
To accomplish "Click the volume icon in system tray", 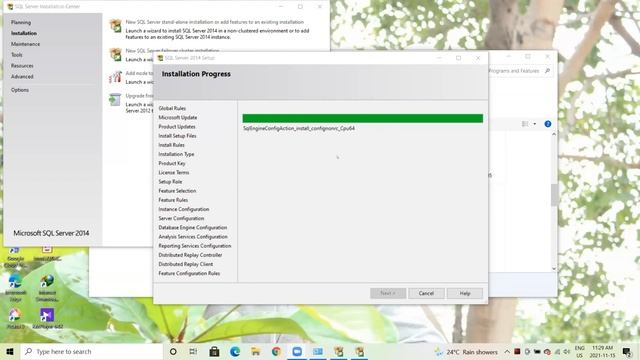I will pyautogui.click(x=567, y=352).
